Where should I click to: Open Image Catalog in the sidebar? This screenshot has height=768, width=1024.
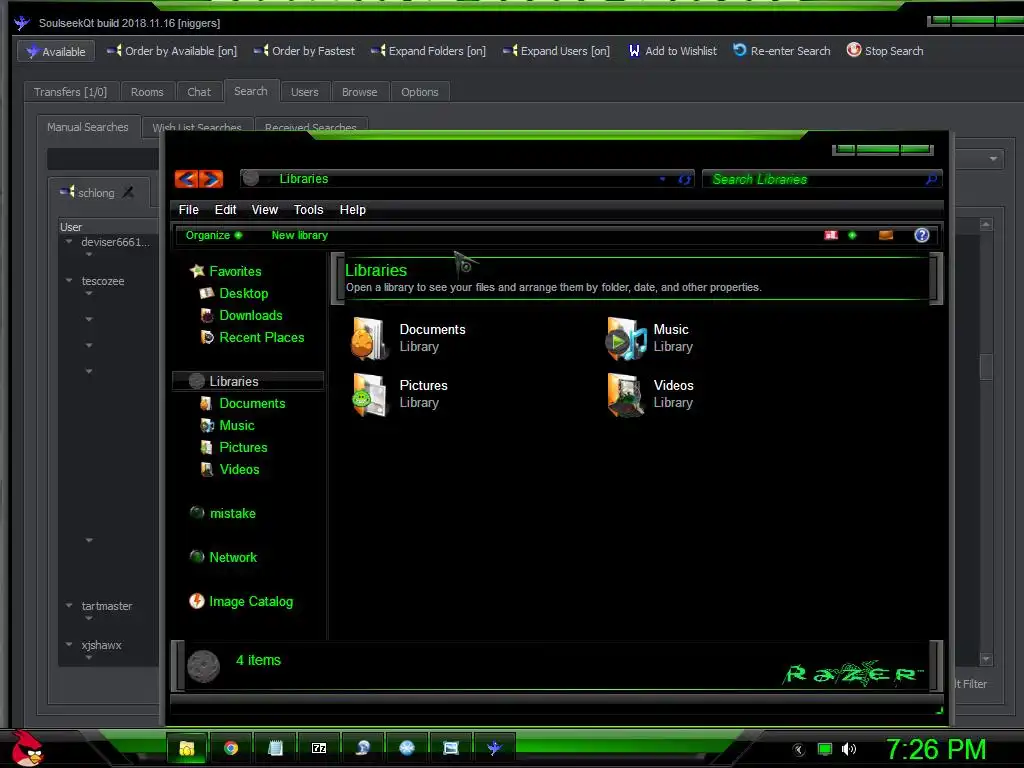pyautogui.click(x=251, y=601)
